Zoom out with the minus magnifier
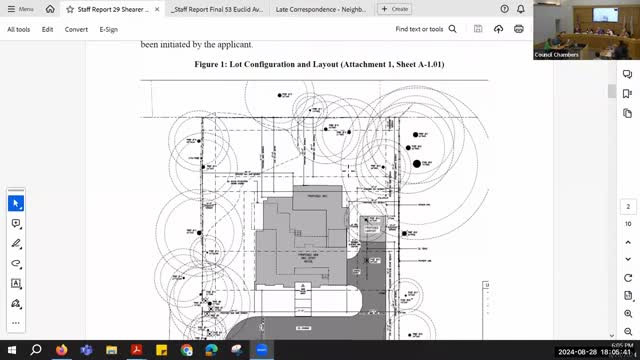The image size is (640, 360). [x=628, y=331]
